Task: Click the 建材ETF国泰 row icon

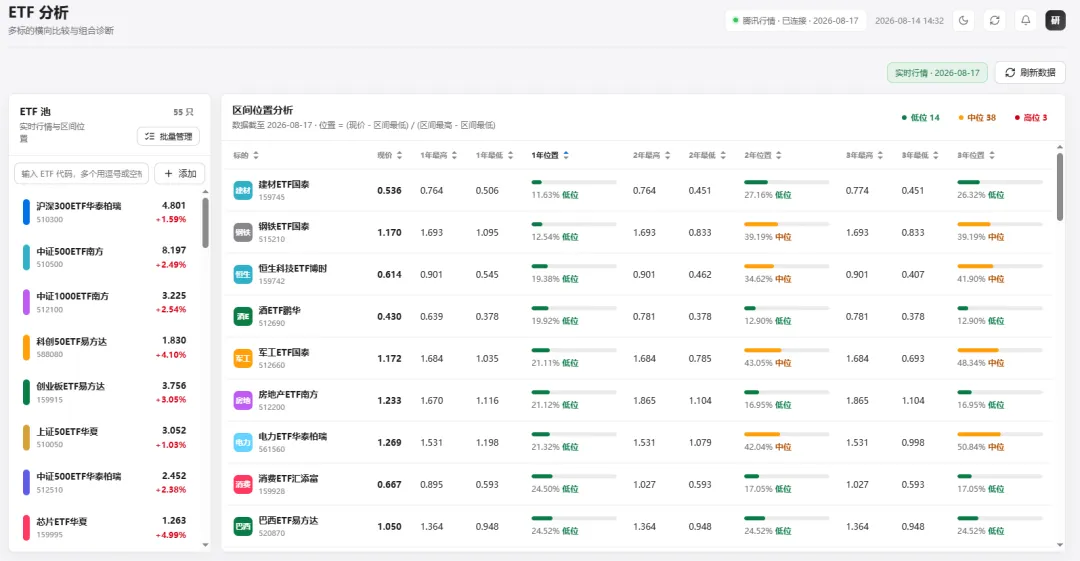Action: click(x=242, y=190)
